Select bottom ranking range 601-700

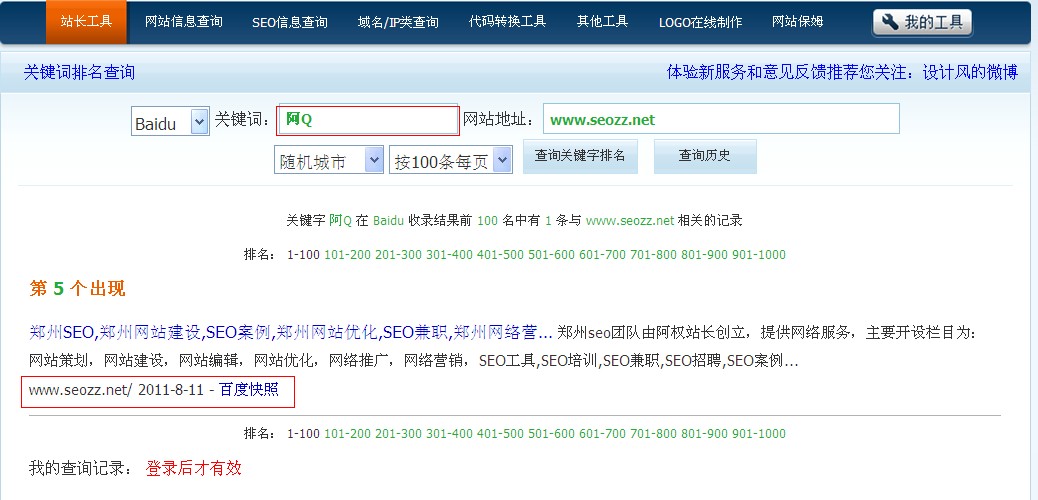coord(602,434)
